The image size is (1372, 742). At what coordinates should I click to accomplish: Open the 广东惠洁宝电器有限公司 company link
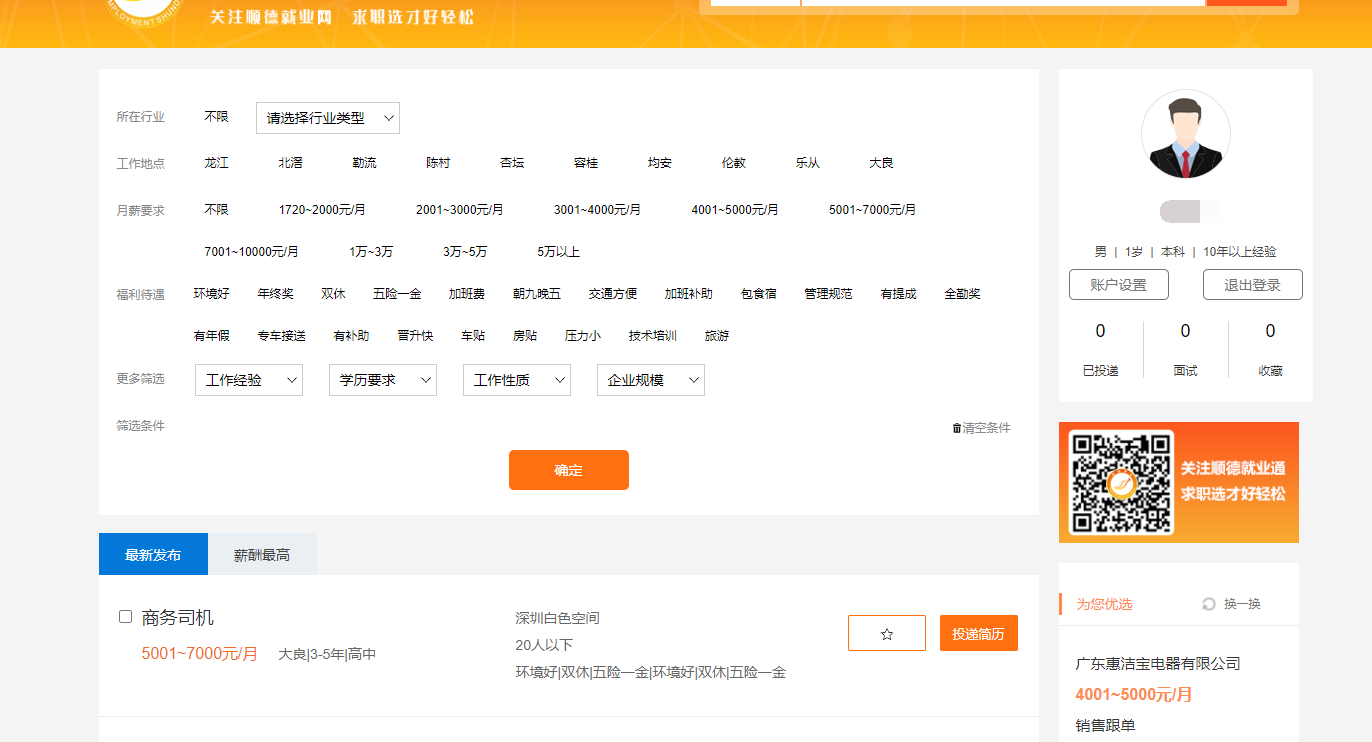pyautogui.click(x=1157, y=664)
